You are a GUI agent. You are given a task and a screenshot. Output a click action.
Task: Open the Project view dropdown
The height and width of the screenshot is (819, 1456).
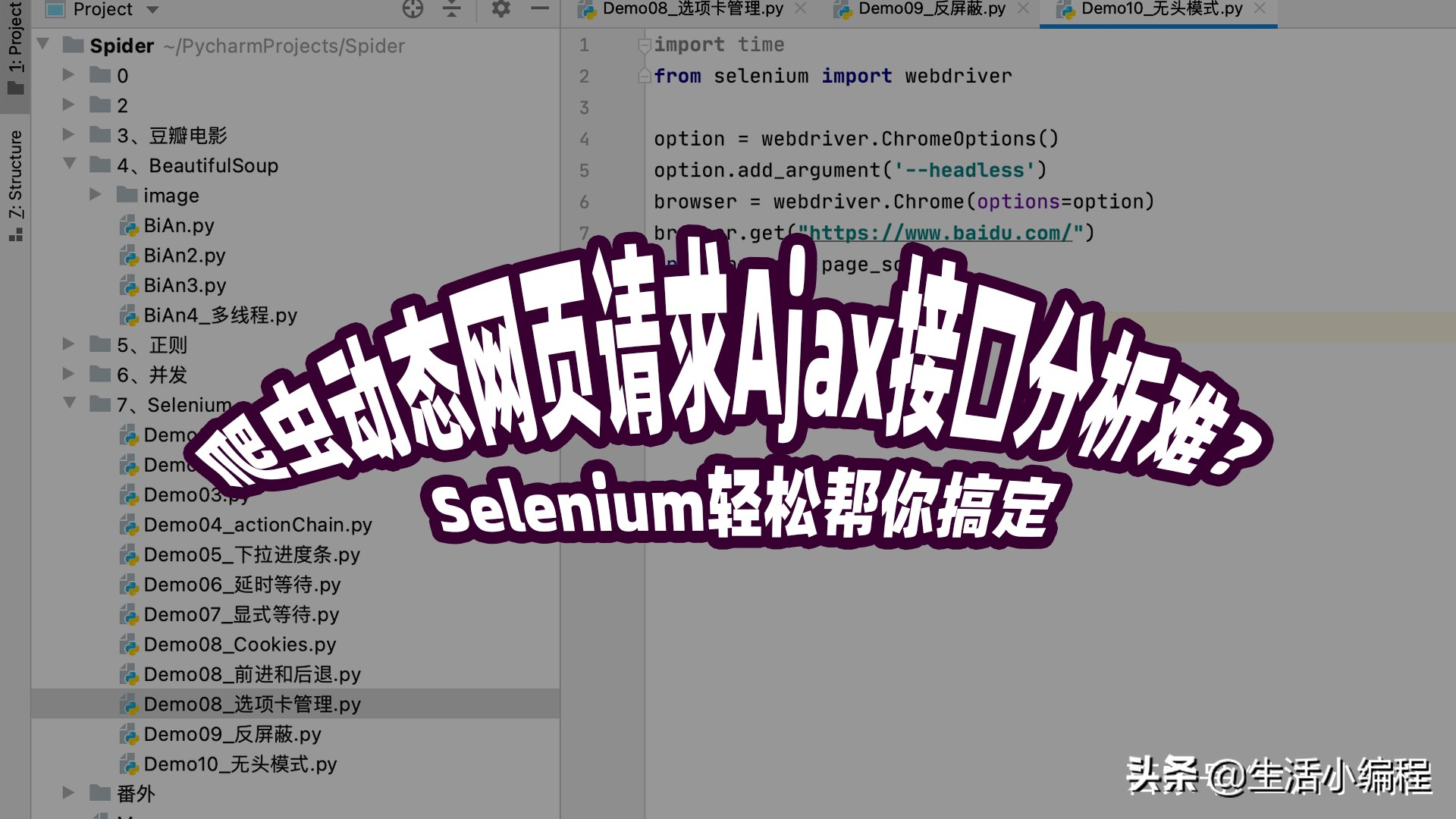pos(152,10)
